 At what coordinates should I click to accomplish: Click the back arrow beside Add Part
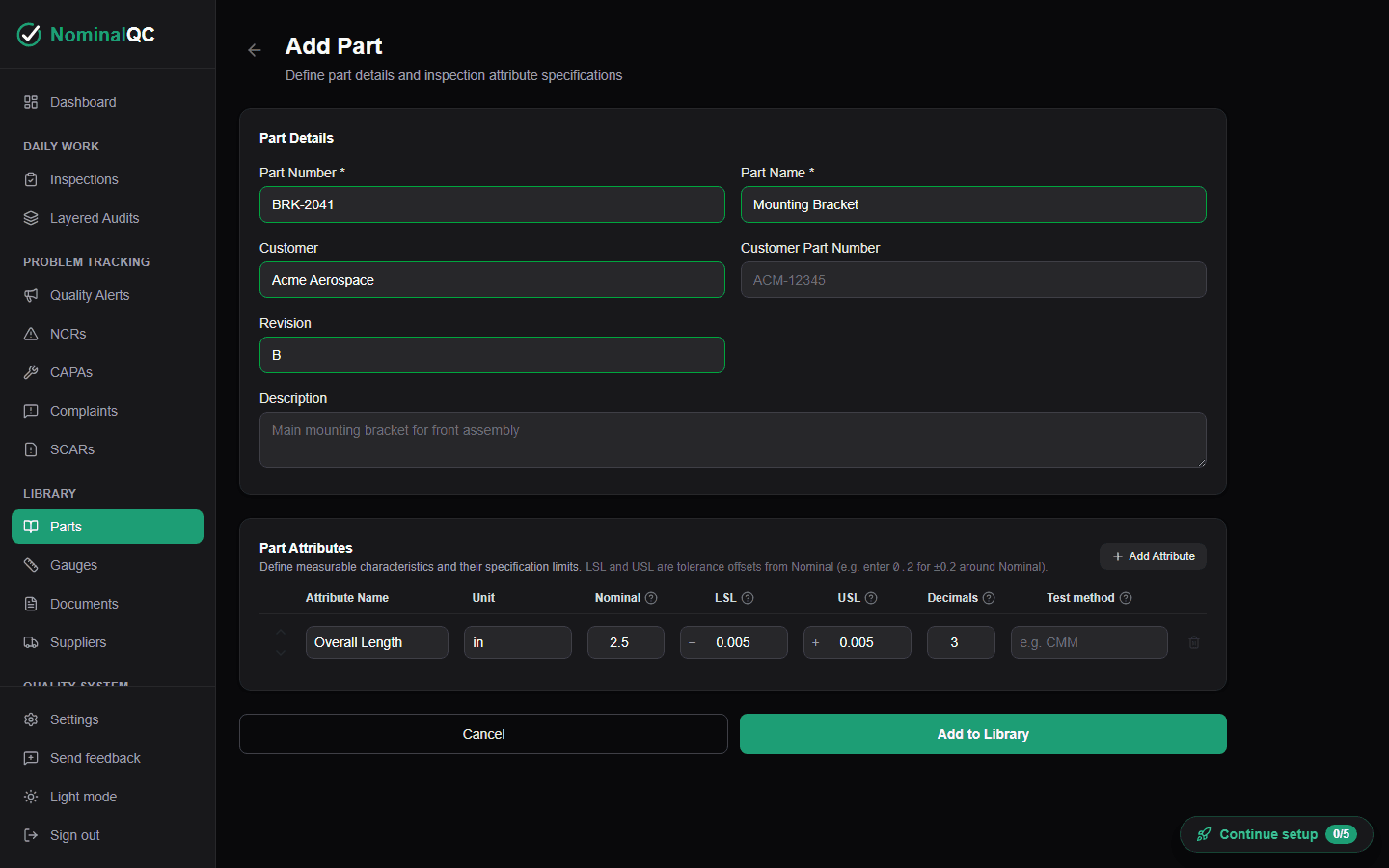pyautogui.click(x=255, y=50)
